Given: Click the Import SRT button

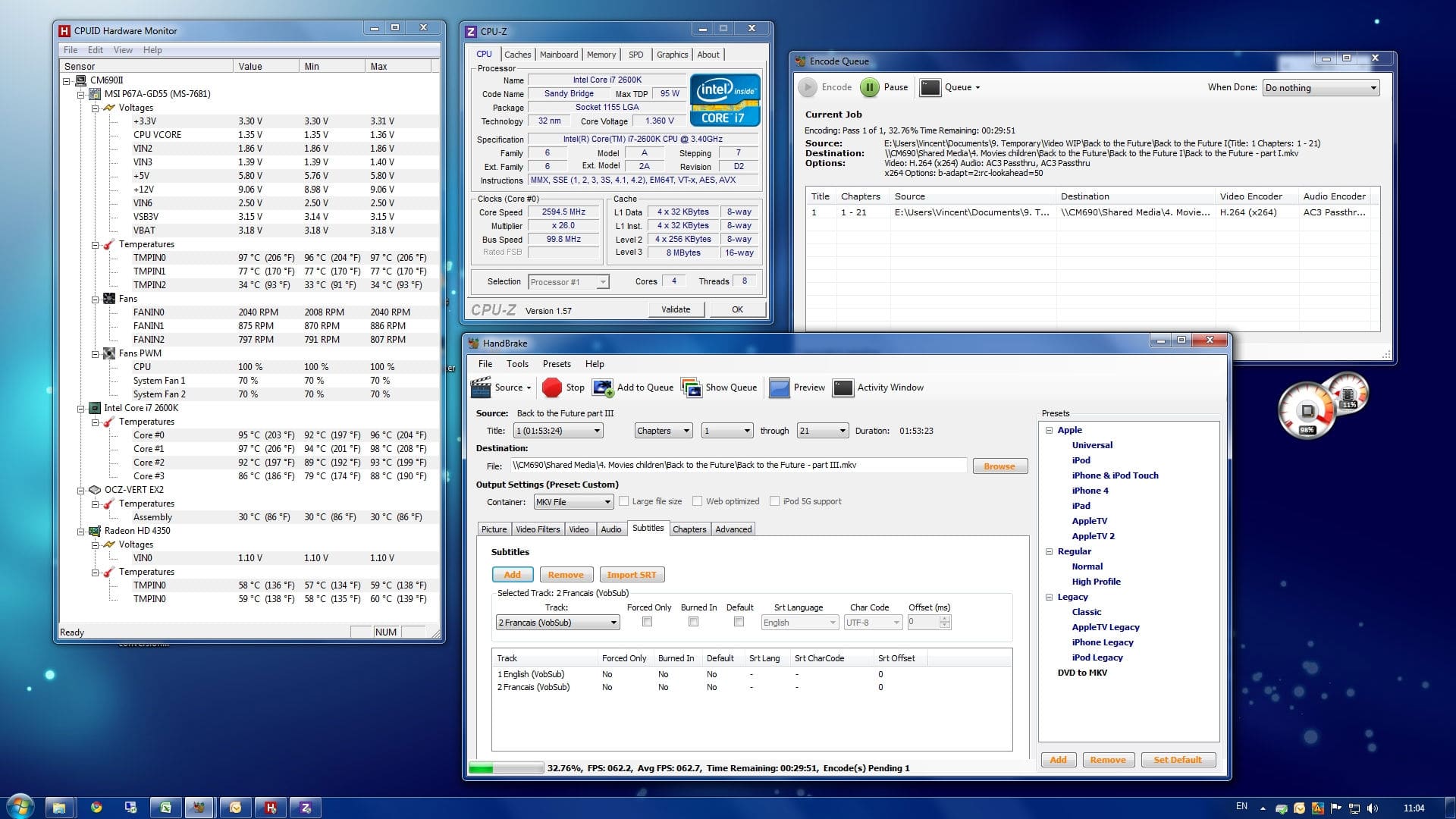Looking at the screenshot, I should 632,575.
